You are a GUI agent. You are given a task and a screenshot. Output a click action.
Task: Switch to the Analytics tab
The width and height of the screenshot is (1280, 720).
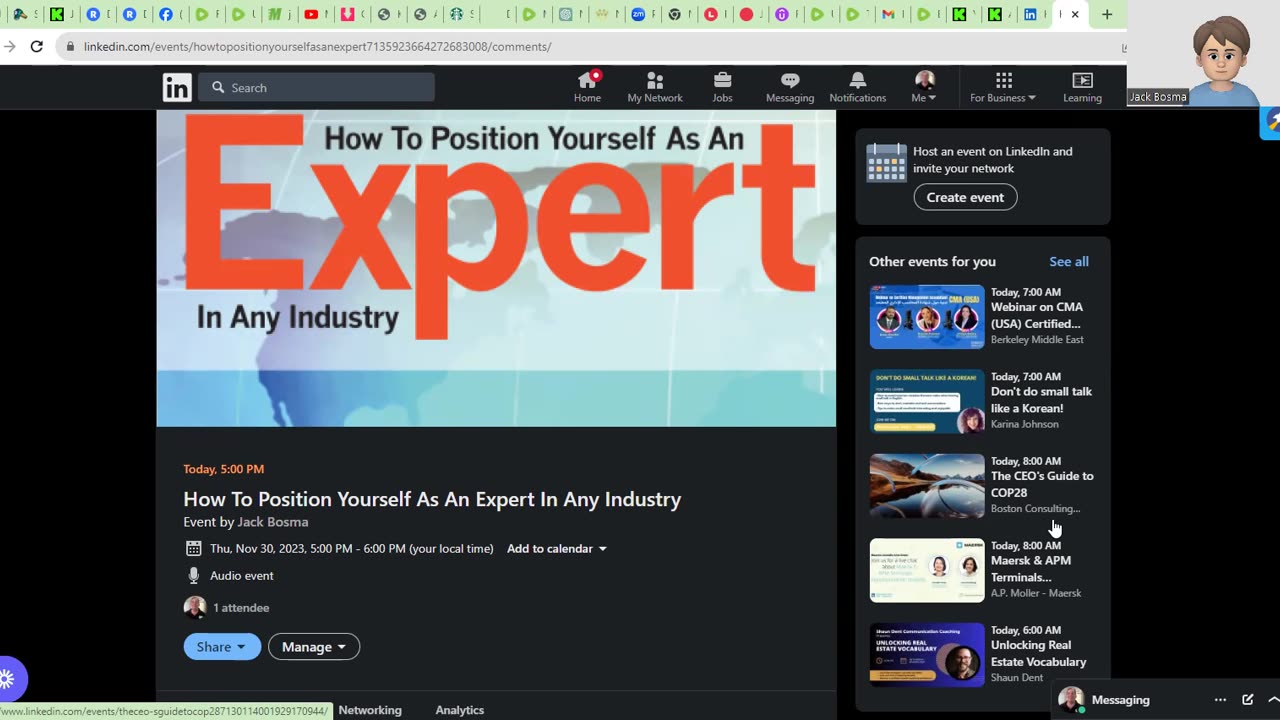click(x=460, y=710)
